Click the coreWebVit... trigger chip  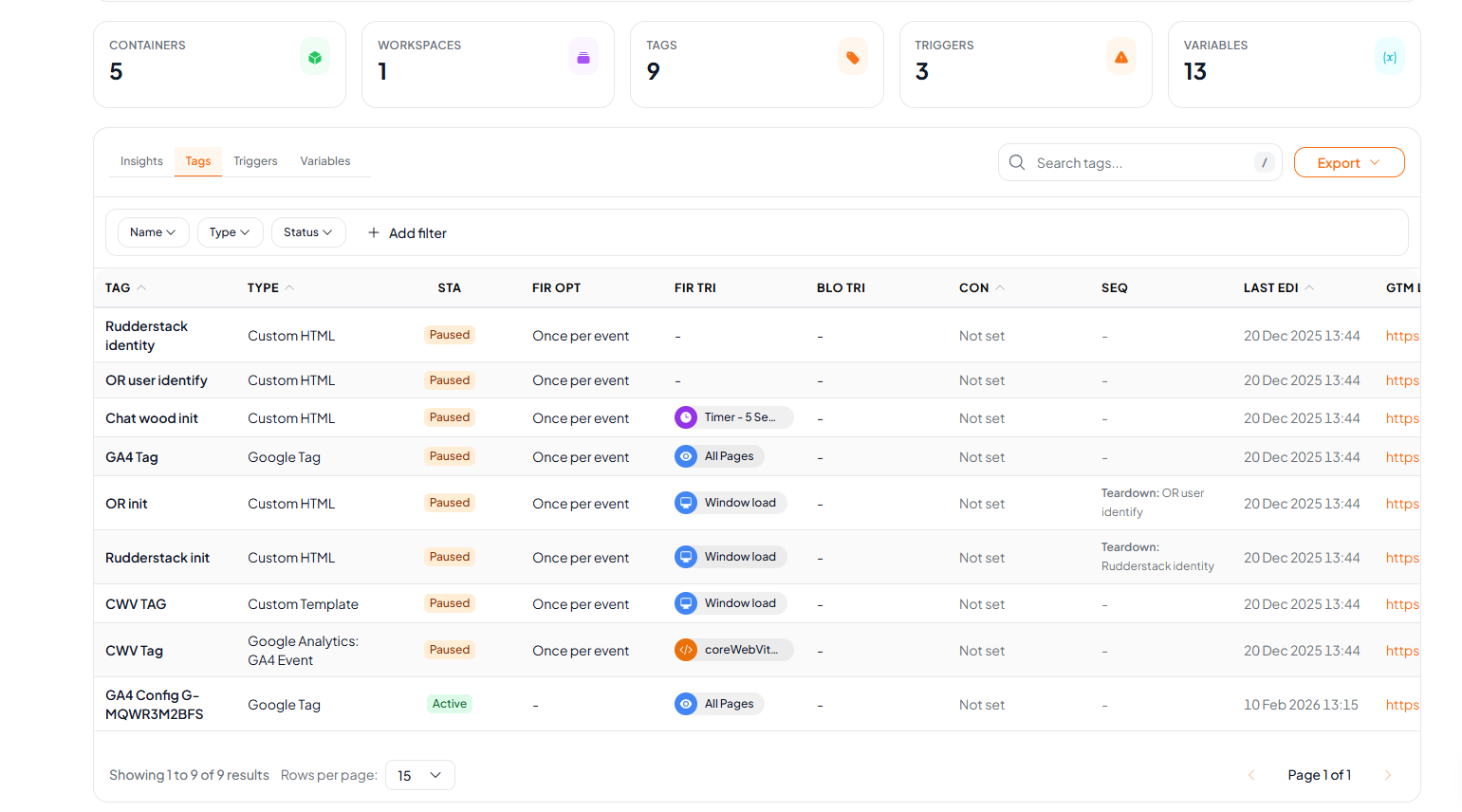pyautogui.click(x=733, y=650)
